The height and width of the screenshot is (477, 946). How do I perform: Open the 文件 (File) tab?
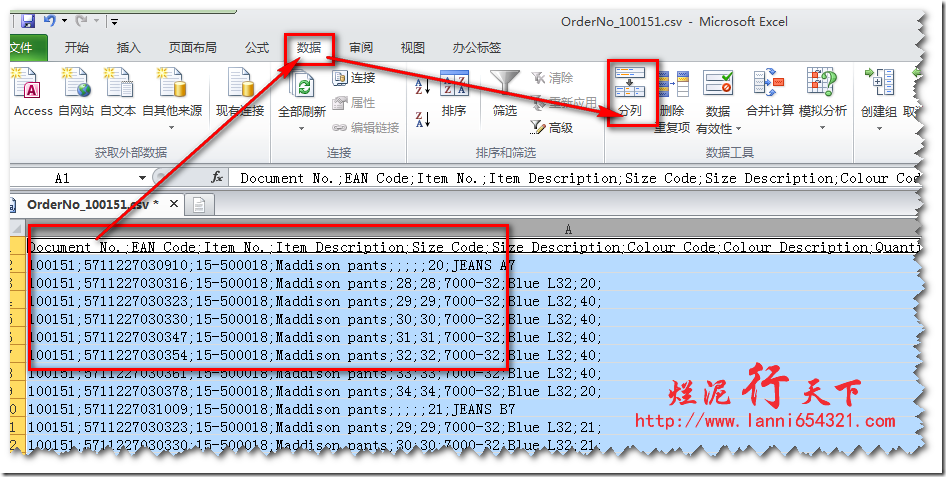[28, 48]
